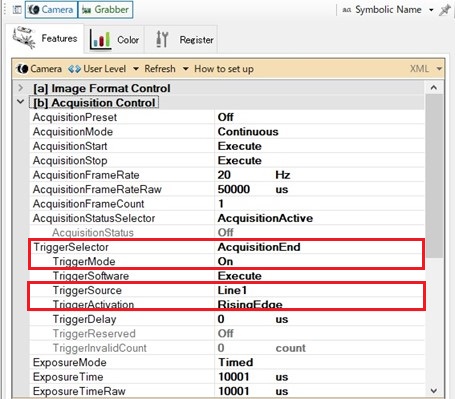The image size is (455, 399).
Task: Select the Grabber toggle button
Action: click(x=105, y=9)
